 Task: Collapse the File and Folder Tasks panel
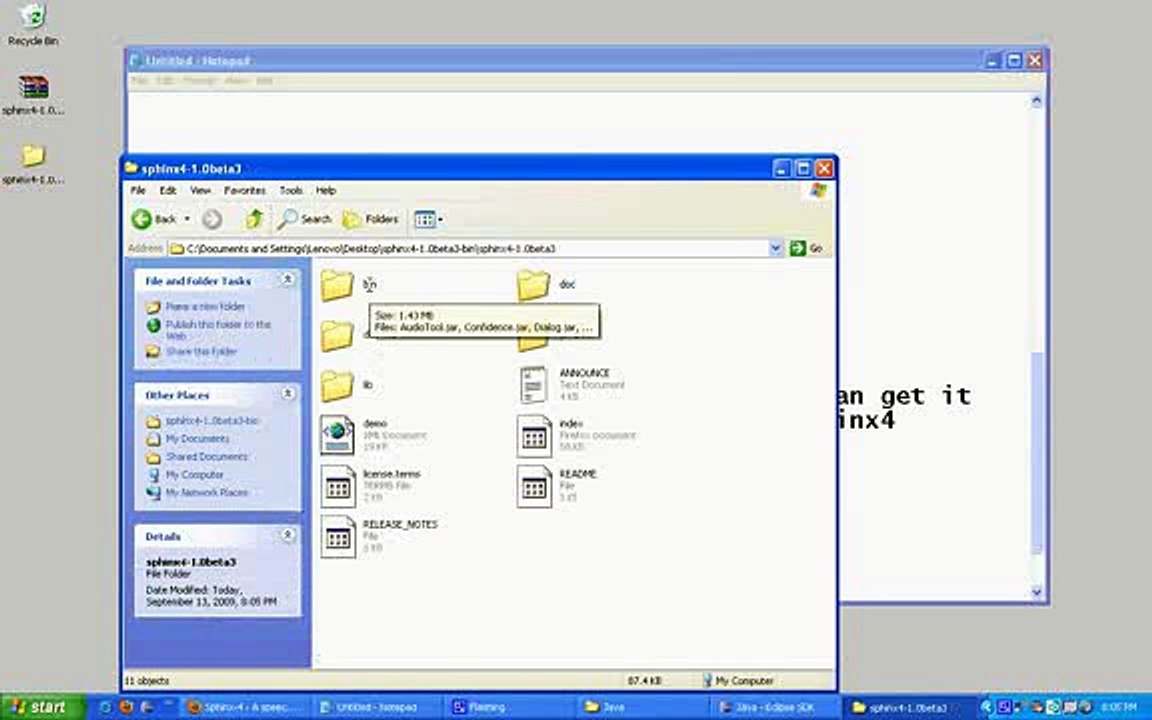click(288, 279)
